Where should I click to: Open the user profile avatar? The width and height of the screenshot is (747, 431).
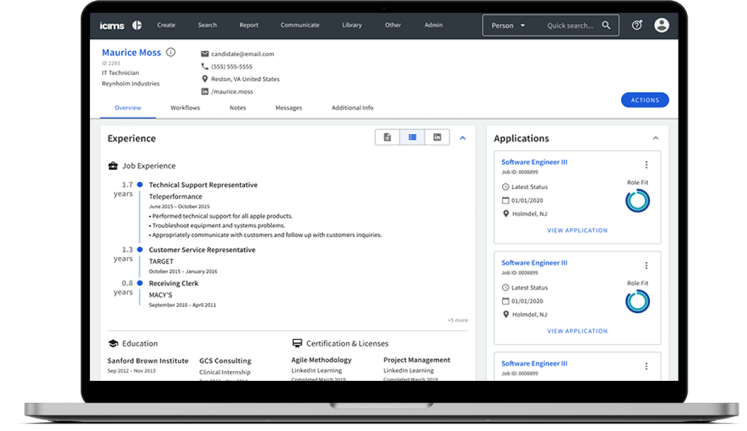click(661, 24)
